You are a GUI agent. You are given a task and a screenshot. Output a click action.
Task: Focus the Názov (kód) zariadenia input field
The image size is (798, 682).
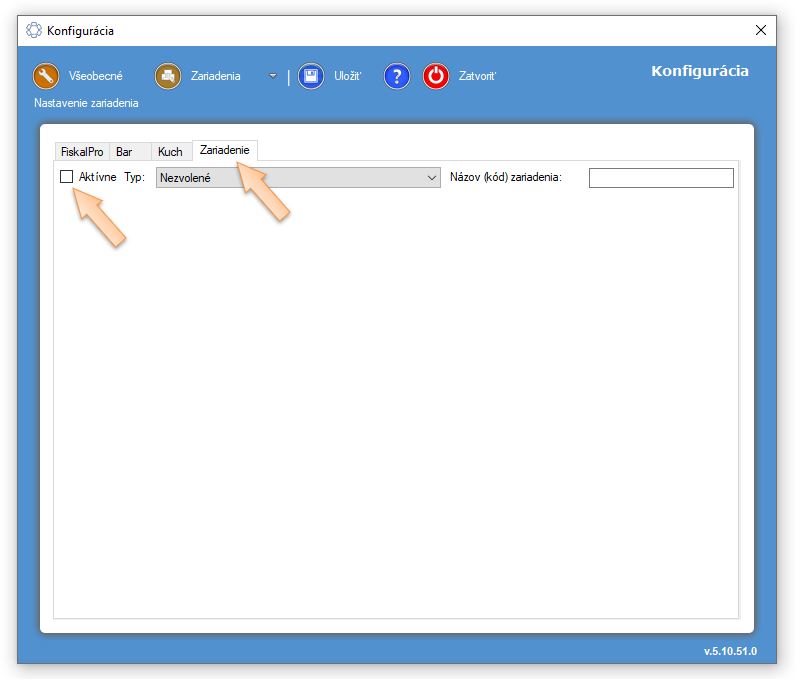[x=661, y=178]
